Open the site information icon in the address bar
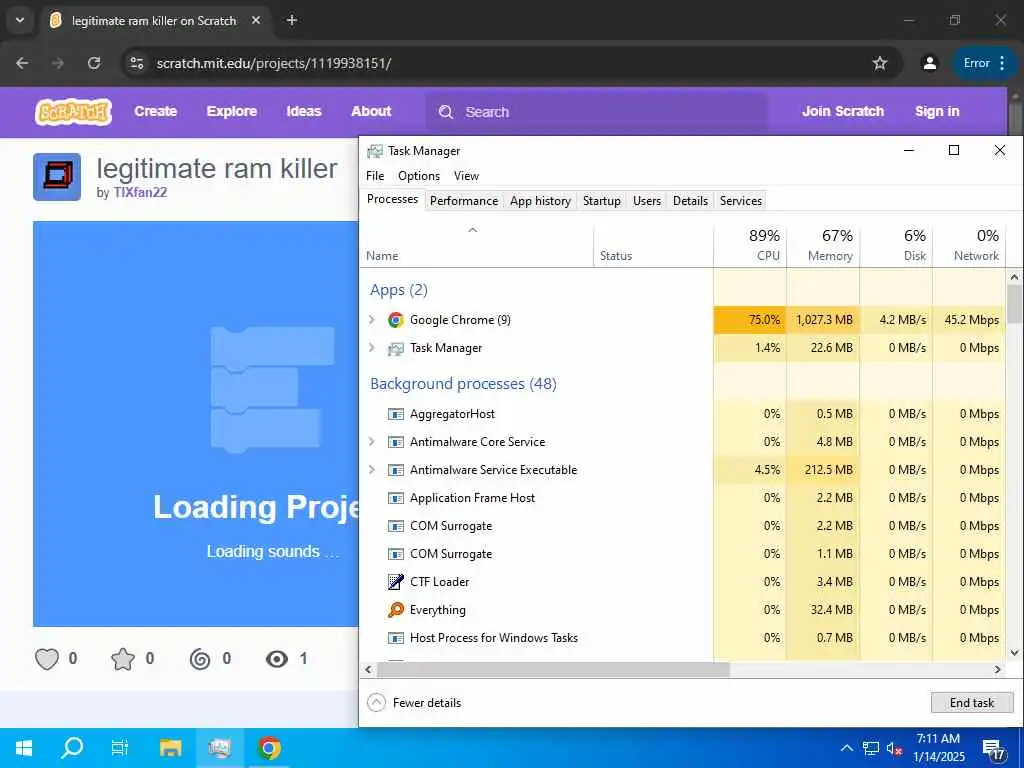 pyautogui.click(x=136, y=63)
